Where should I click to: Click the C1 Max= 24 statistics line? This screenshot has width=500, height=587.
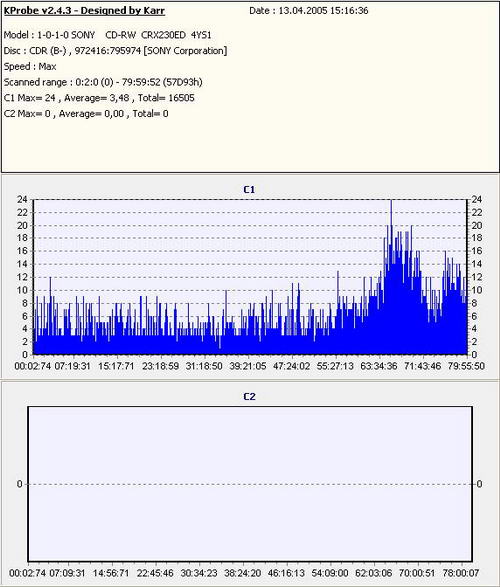click(99, 98)
